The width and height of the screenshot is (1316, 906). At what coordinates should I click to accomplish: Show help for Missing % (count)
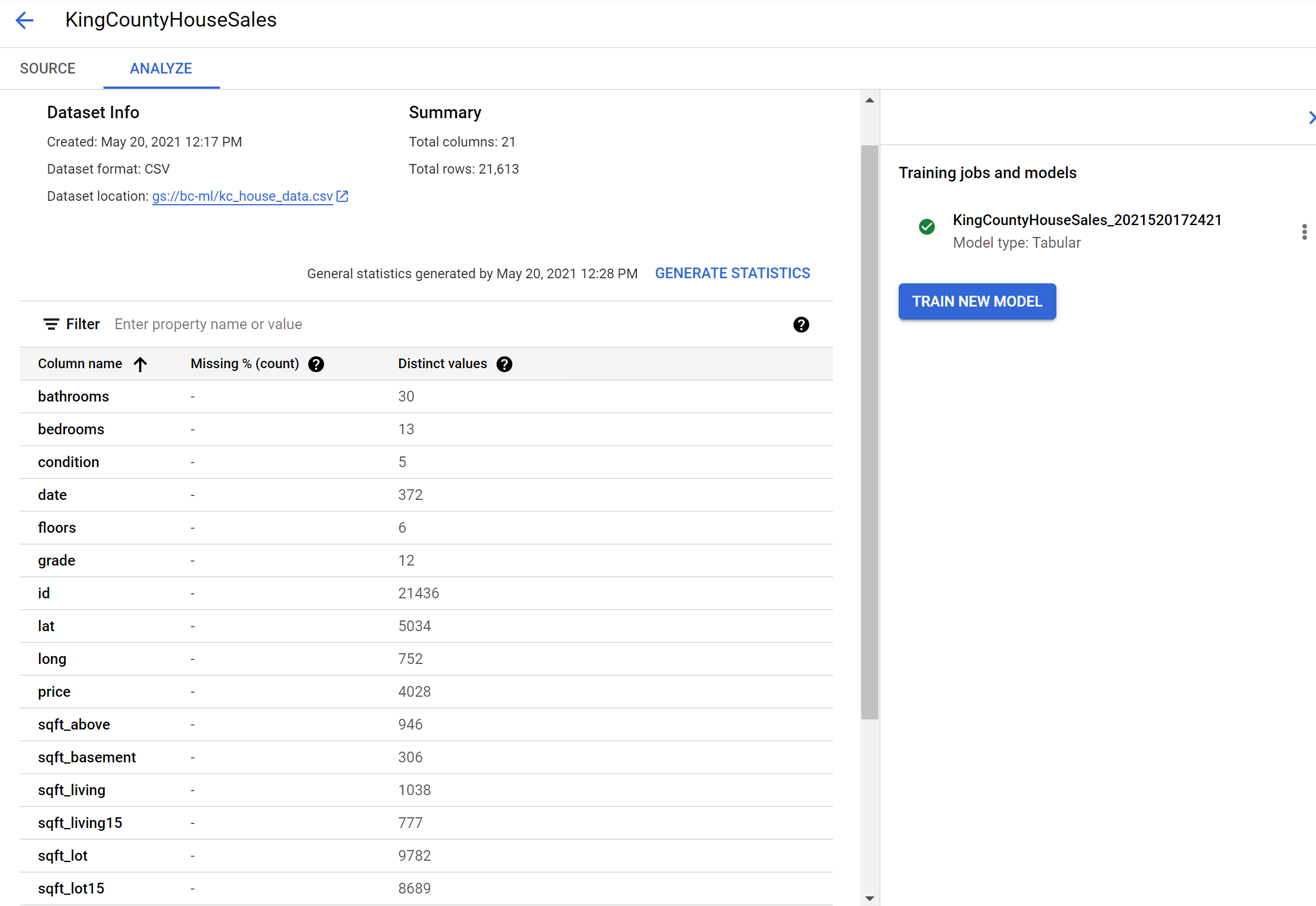point(316,364)
